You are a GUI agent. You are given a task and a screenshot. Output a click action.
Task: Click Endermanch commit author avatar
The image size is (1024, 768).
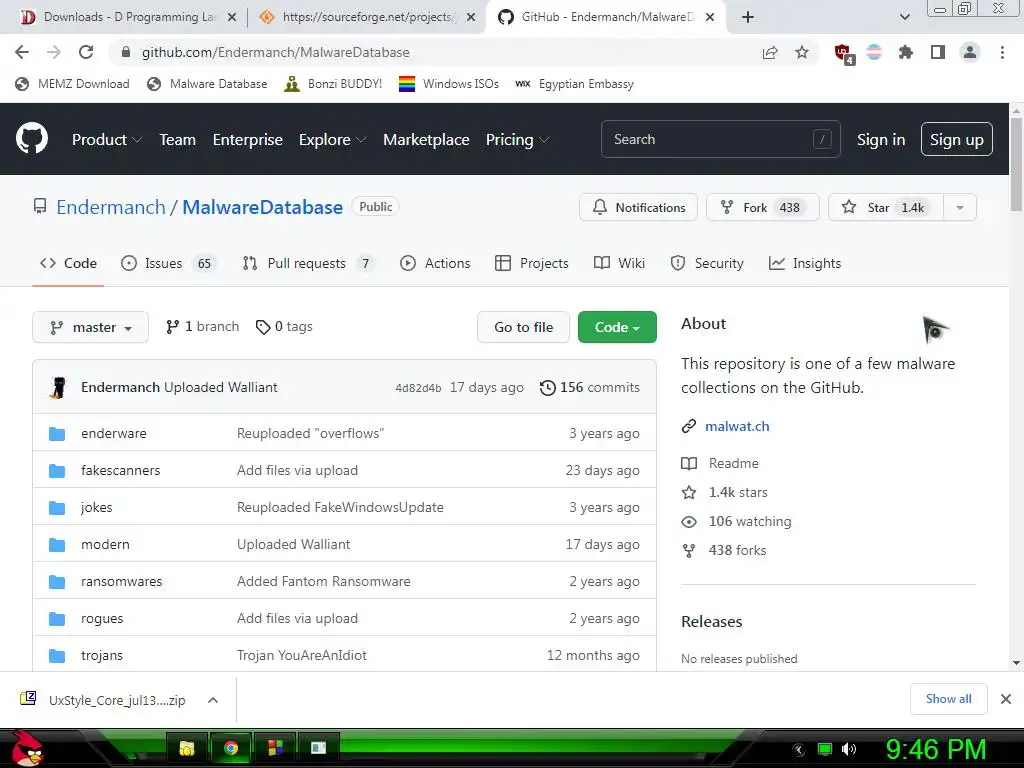(x=58, y=387)
